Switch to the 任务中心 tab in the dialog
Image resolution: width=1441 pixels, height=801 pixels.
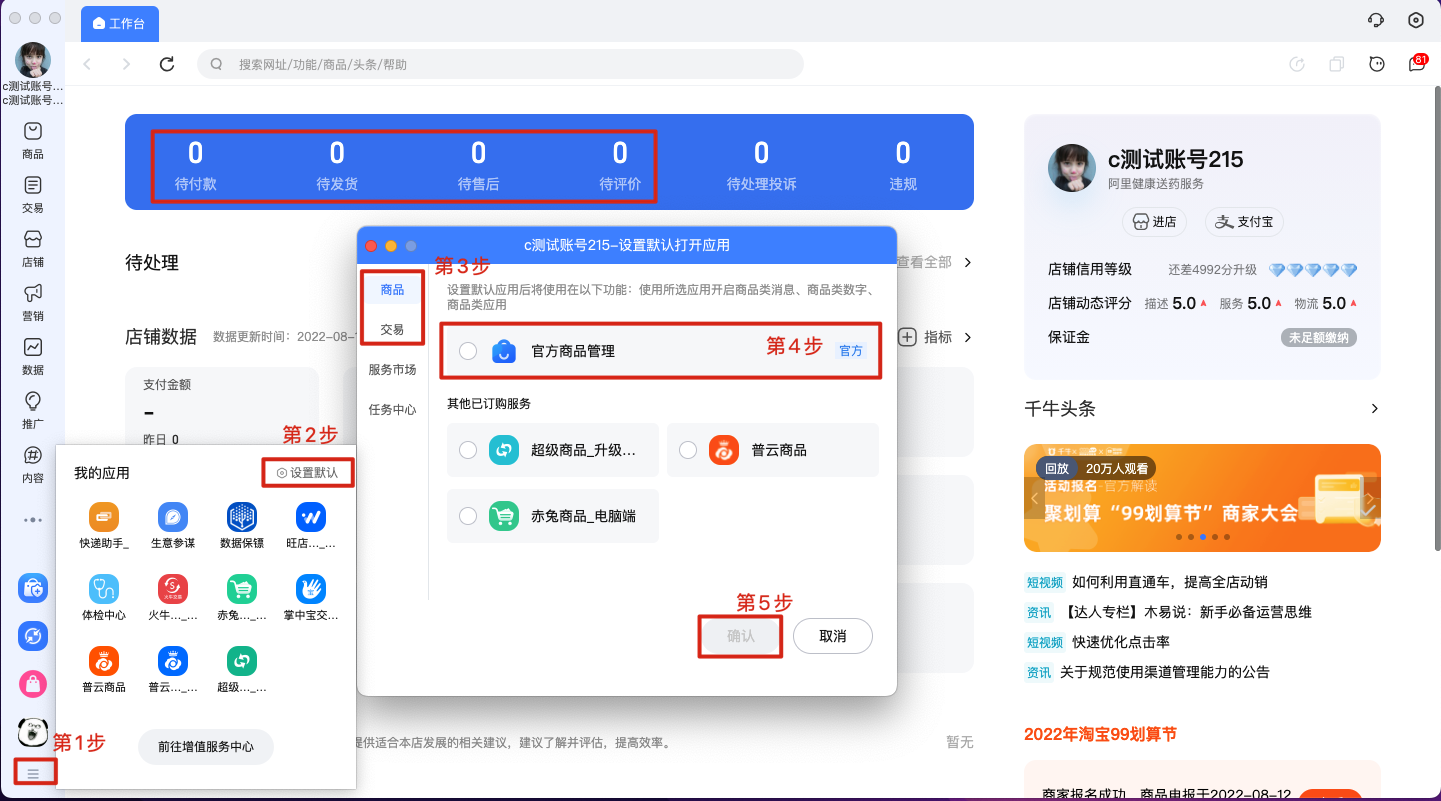tap(392, 409)
